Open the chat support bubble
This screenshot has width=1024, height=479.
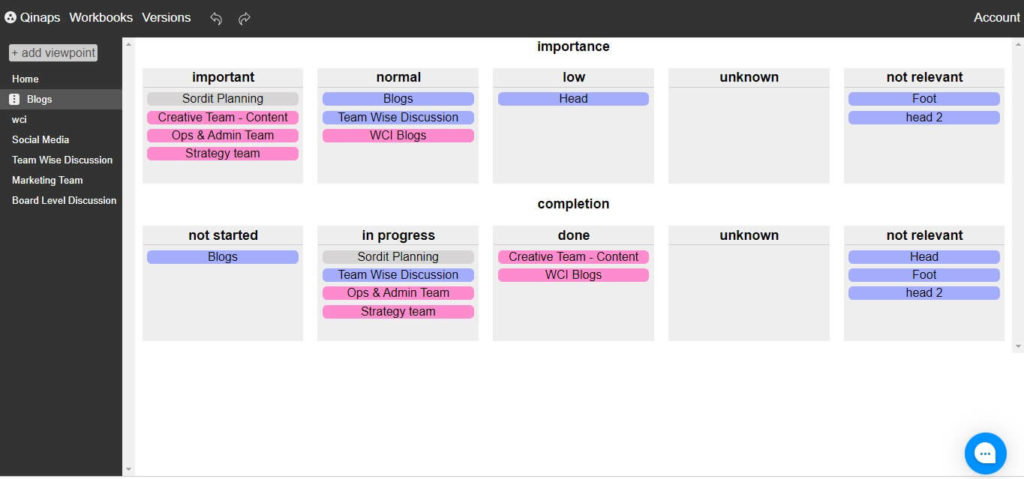click(x=985, y=453)
